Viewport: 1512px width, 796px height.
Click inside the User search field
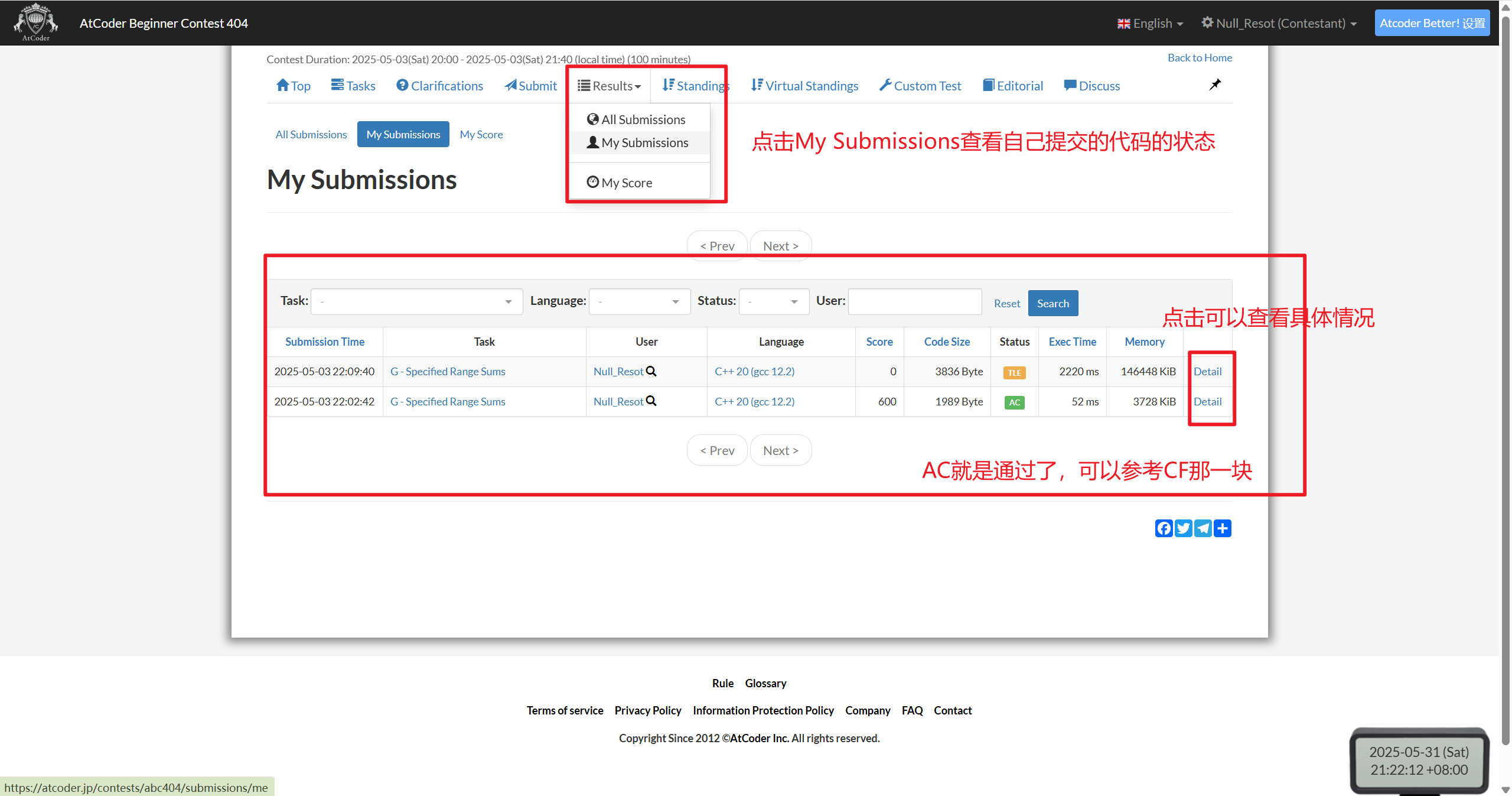(914, 301)
